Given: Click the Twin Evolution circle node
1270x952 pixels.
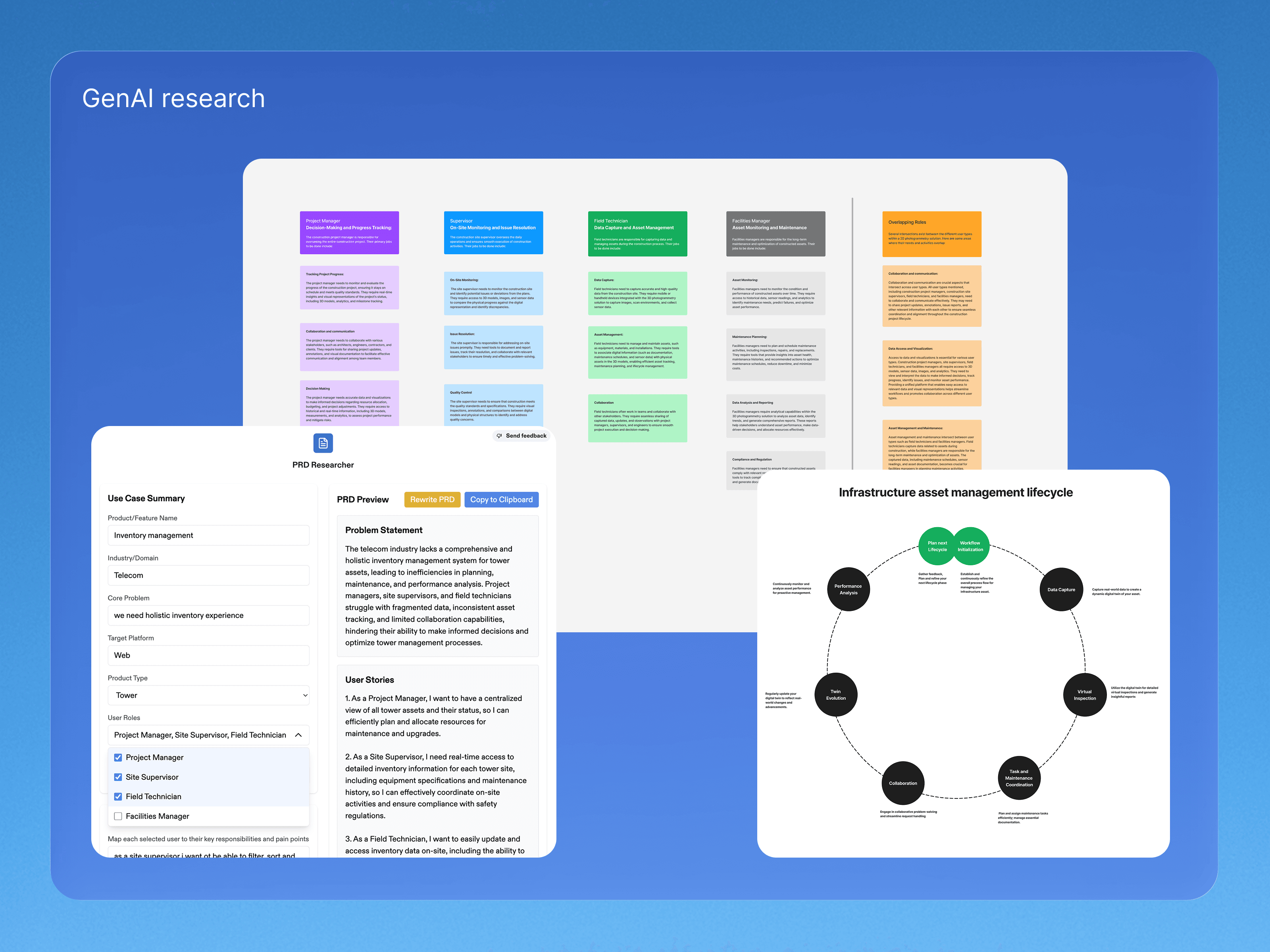Looking at the screenshot, I should click(x=835, y=695).
